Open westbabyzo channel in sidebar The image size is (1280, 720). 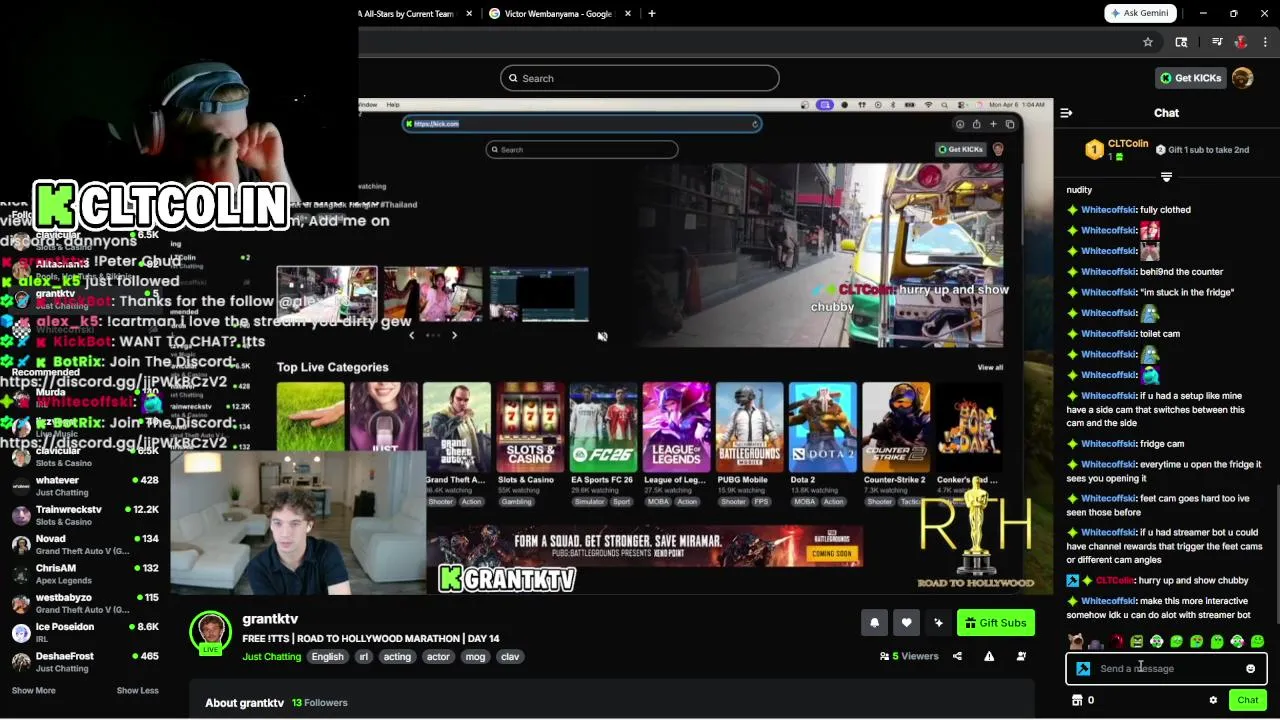(x=85, y=603)
